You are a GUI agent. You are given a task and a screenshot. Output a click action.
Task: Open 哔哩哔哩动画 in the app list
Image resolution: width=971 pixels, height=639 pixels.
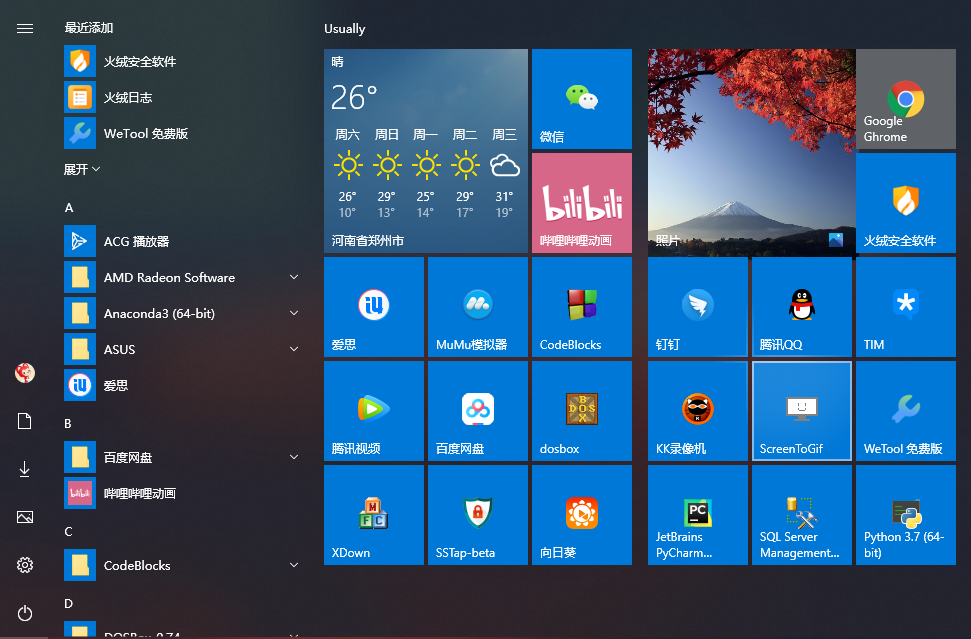185,493
